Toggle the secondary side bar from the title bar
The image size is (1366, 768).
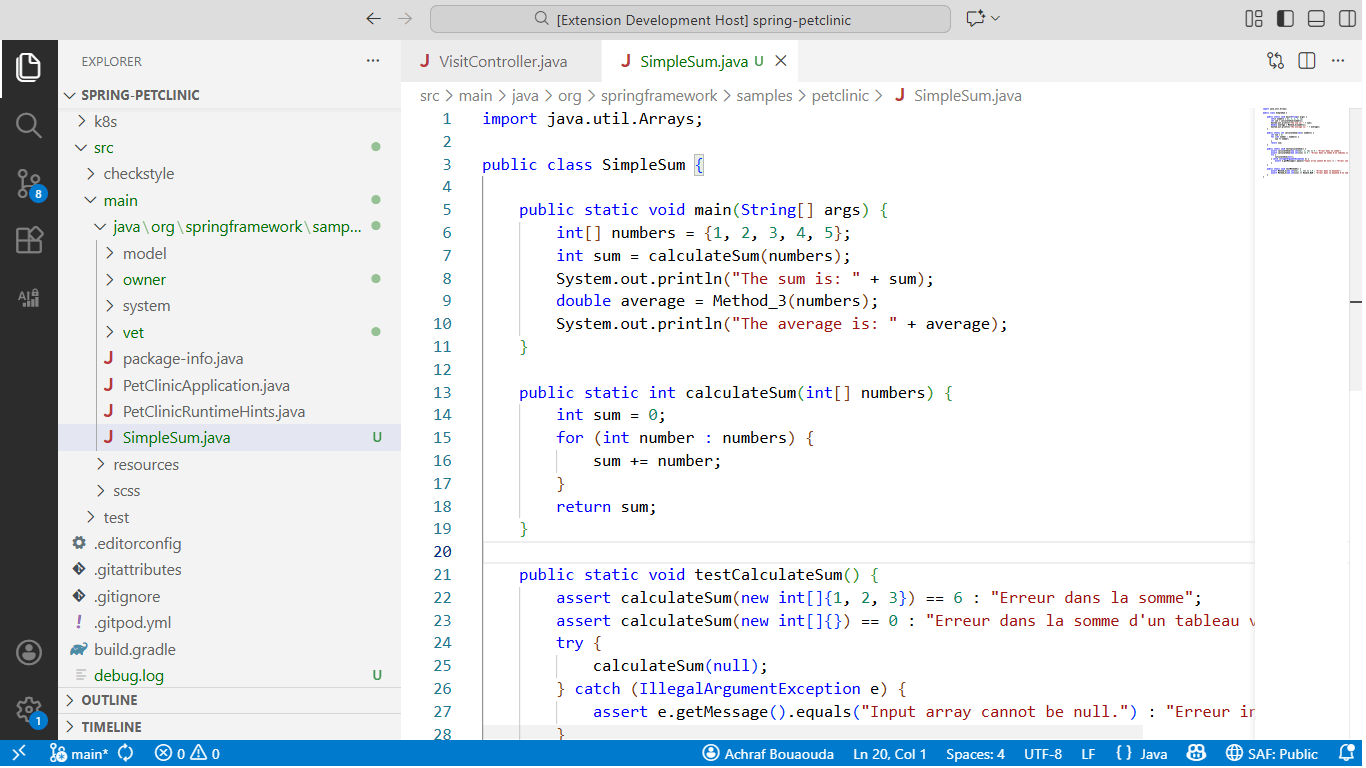(1346, 18)
